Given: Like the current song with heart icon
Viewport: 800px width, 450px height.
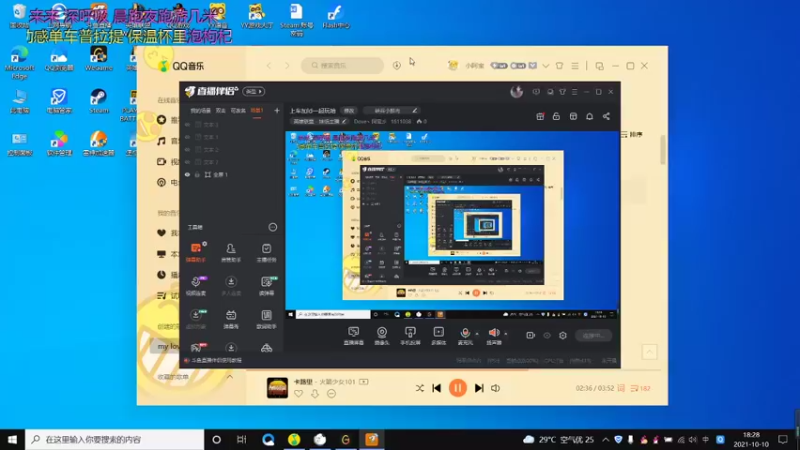Looking at the screenshot, I should tap(298, 393).
